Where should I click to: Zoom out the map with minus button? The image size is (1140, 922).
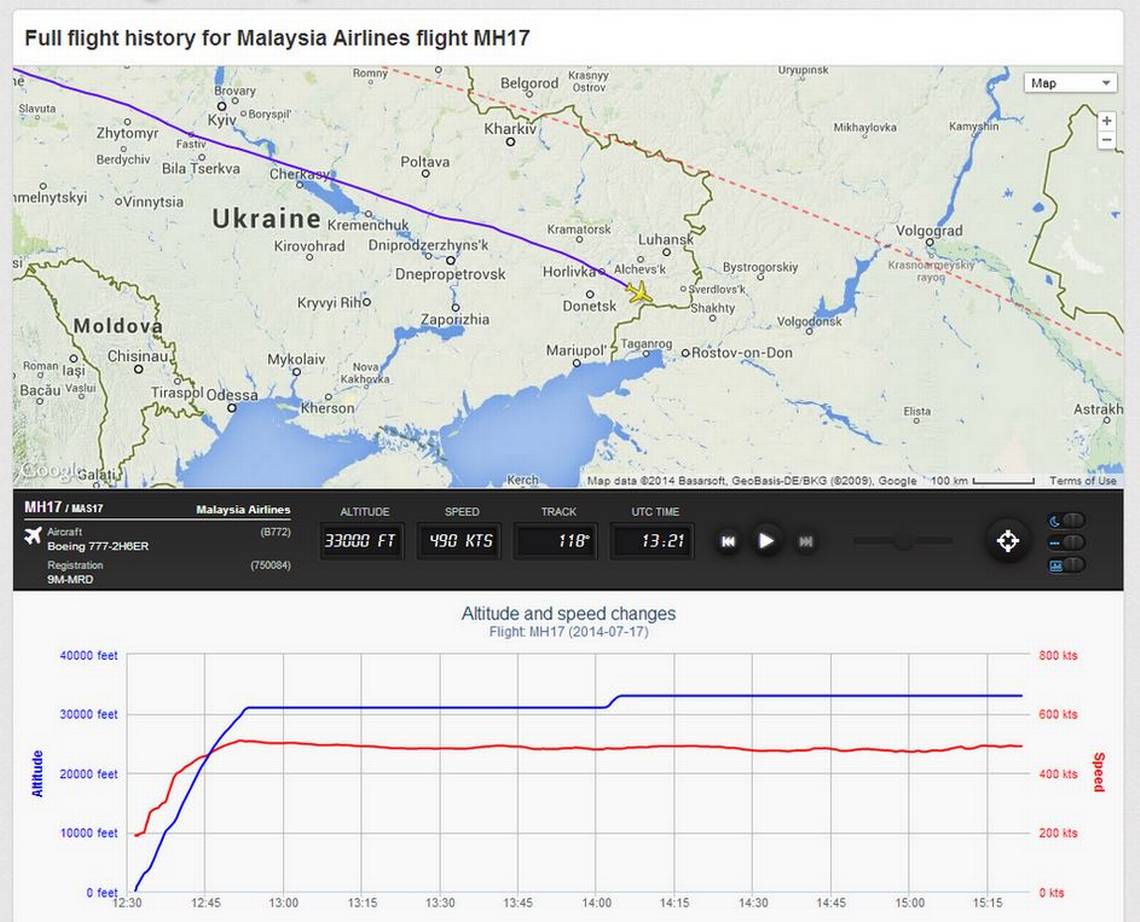(x=1107, y=140)
